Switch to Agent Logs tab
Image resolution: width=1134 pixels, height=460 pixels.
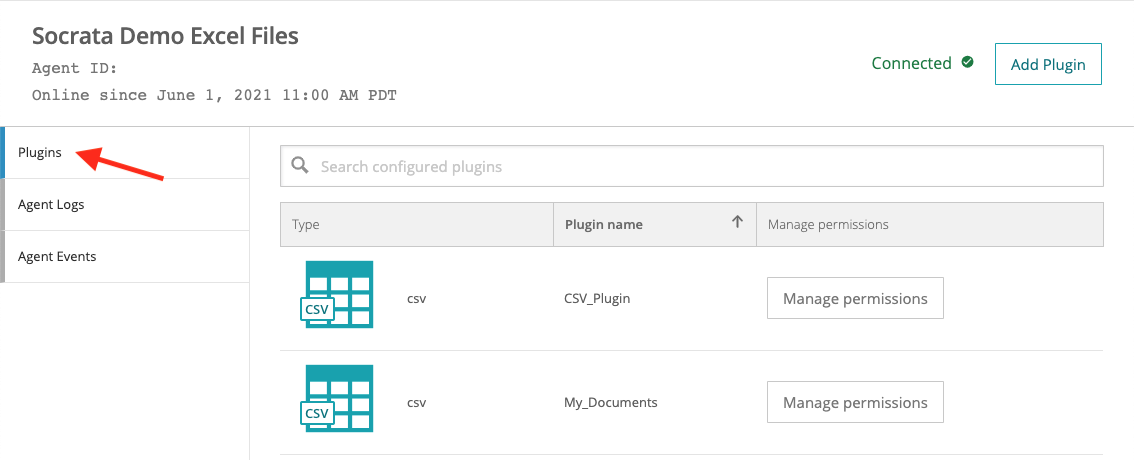(x=125, y=205)
